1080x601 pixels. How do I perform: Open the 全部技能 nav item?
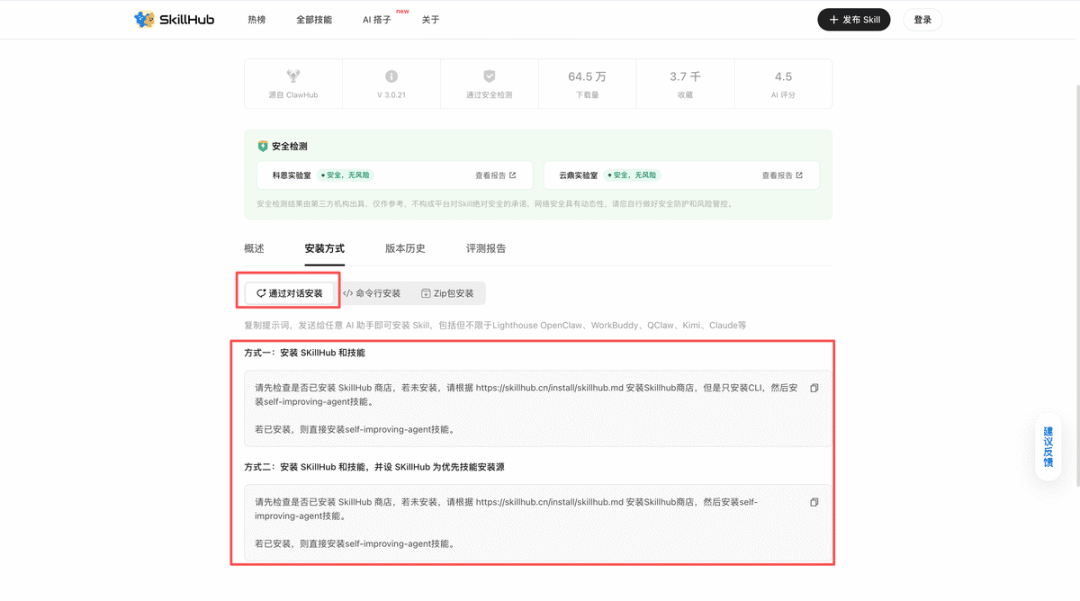(x=314, y=20)
